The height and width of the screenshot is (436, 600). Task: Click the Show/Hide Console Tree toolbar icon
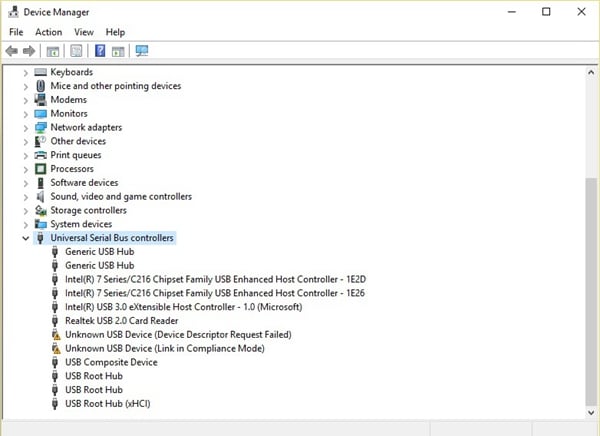[x=53, y=51]
